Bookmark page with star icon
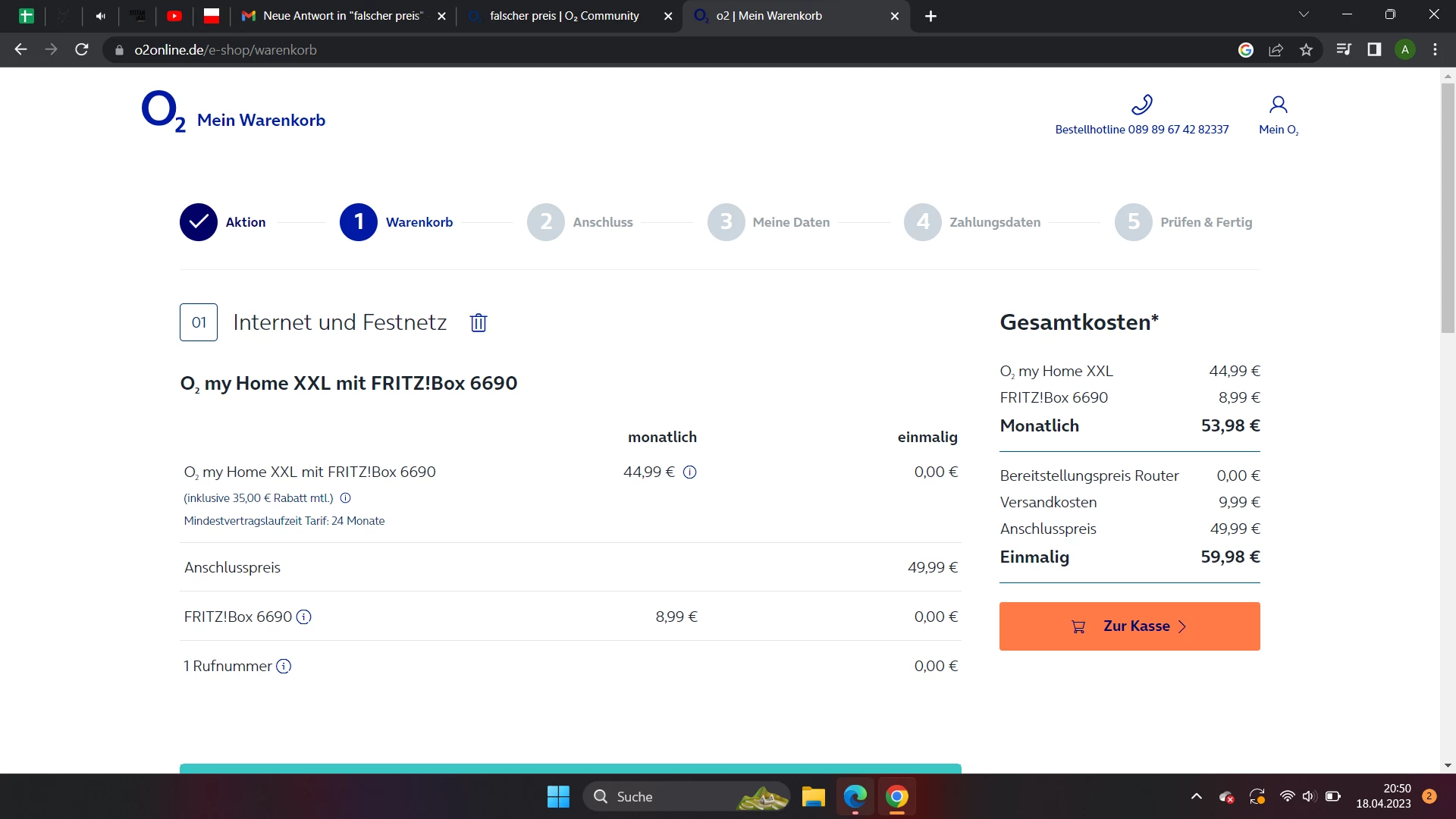This screenshot has width=1456, height=819. [1306, 50]
